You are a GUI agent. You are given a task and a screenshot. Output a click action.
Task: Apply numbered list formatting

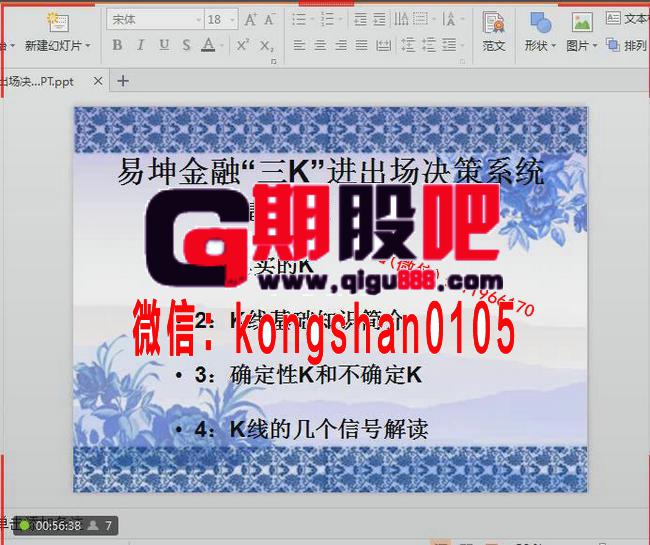click(x=327, y=19)
